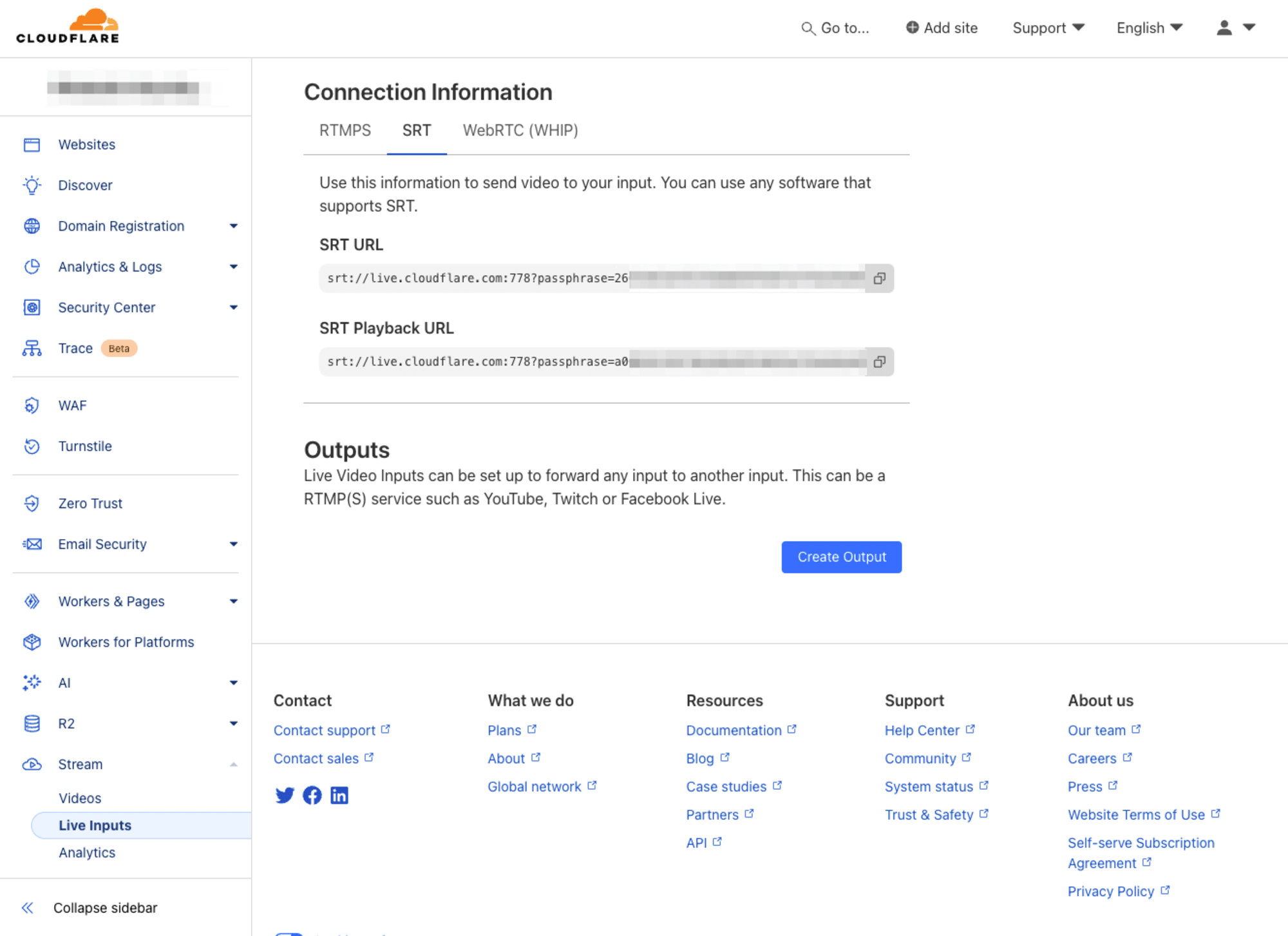Expand the Email Security submenu arrow
Screen dimensions: 1288x936
click(234, 544)
